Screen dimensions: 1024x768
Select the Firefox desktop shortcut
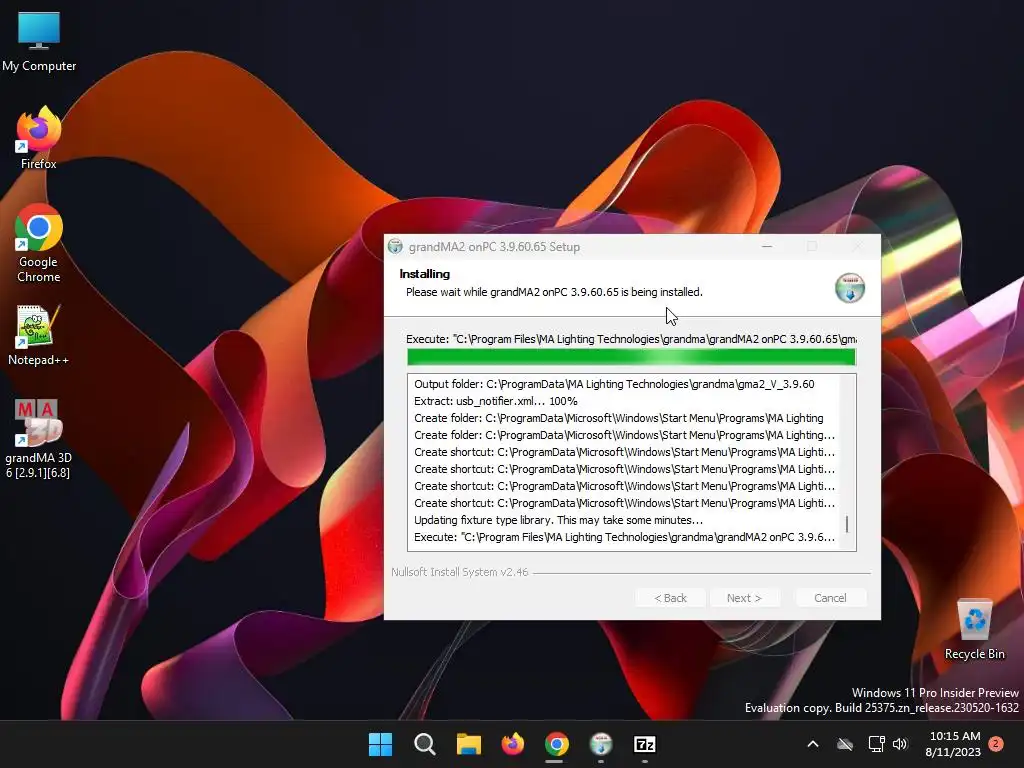click(x=39, y=138)
